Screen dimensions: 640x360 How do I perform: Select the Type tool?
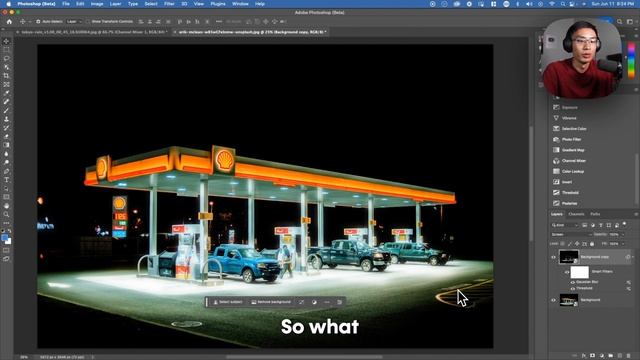pyautogui.click(x=7, y=180)
